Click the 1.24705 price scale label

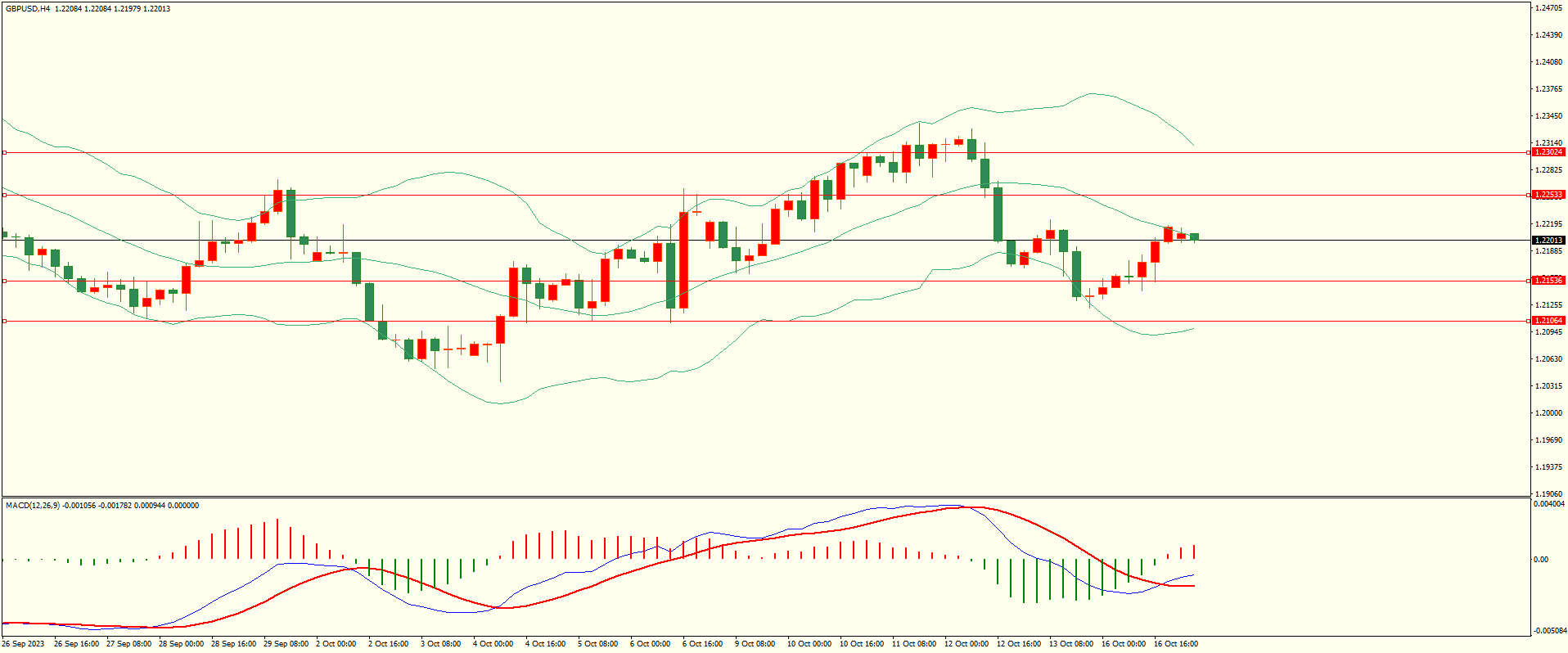point(1548,8)
